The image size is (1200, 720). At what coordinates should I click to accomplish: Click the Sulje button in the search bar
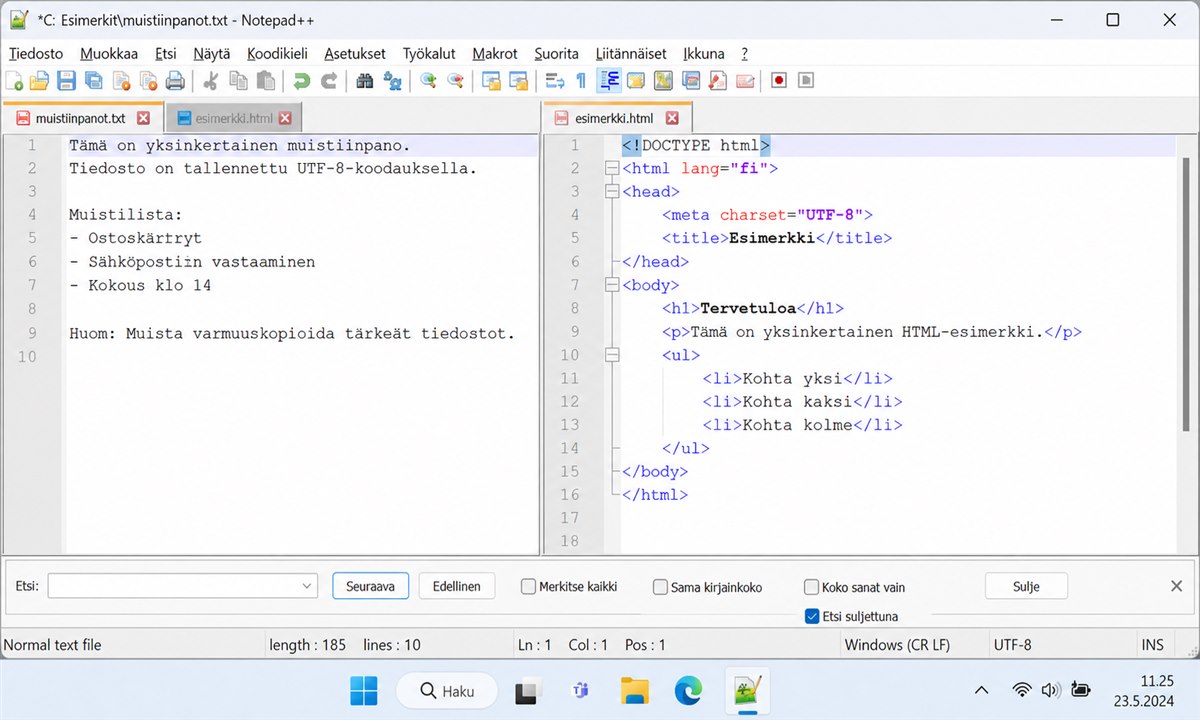(1026, 586)
